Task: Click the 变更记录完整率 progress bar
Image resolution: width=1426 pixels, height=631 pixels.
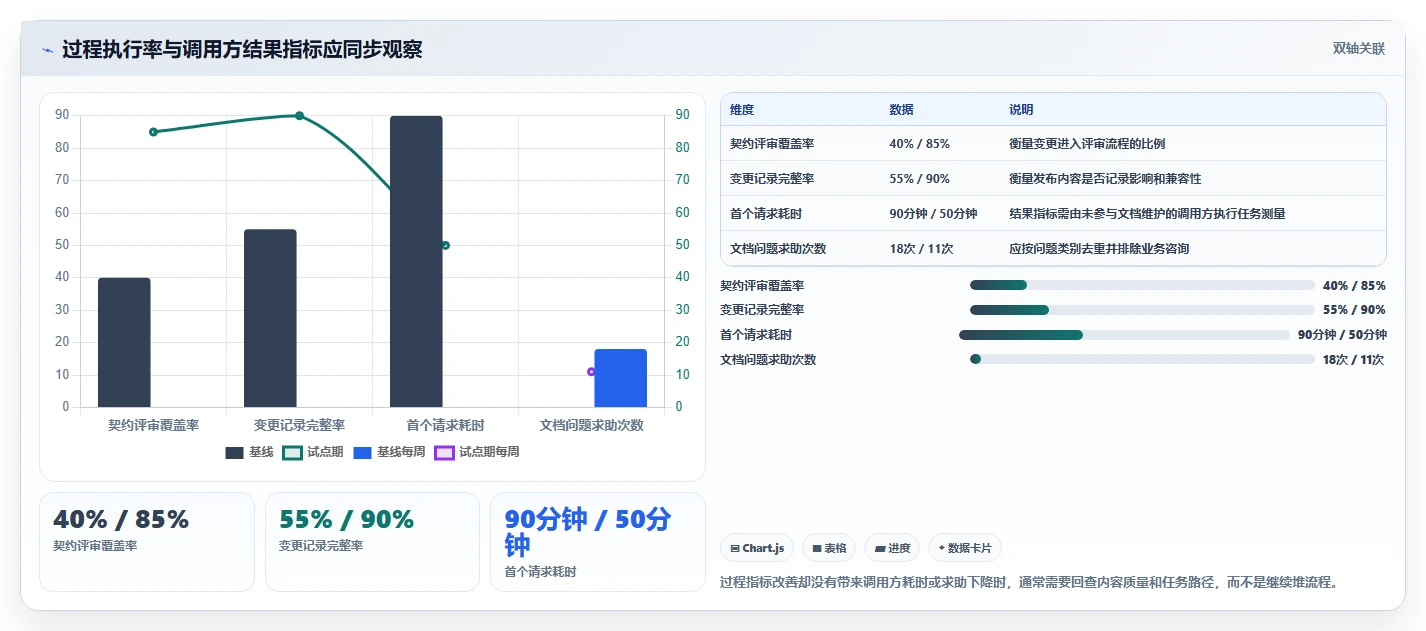Action: point(1142,310)
